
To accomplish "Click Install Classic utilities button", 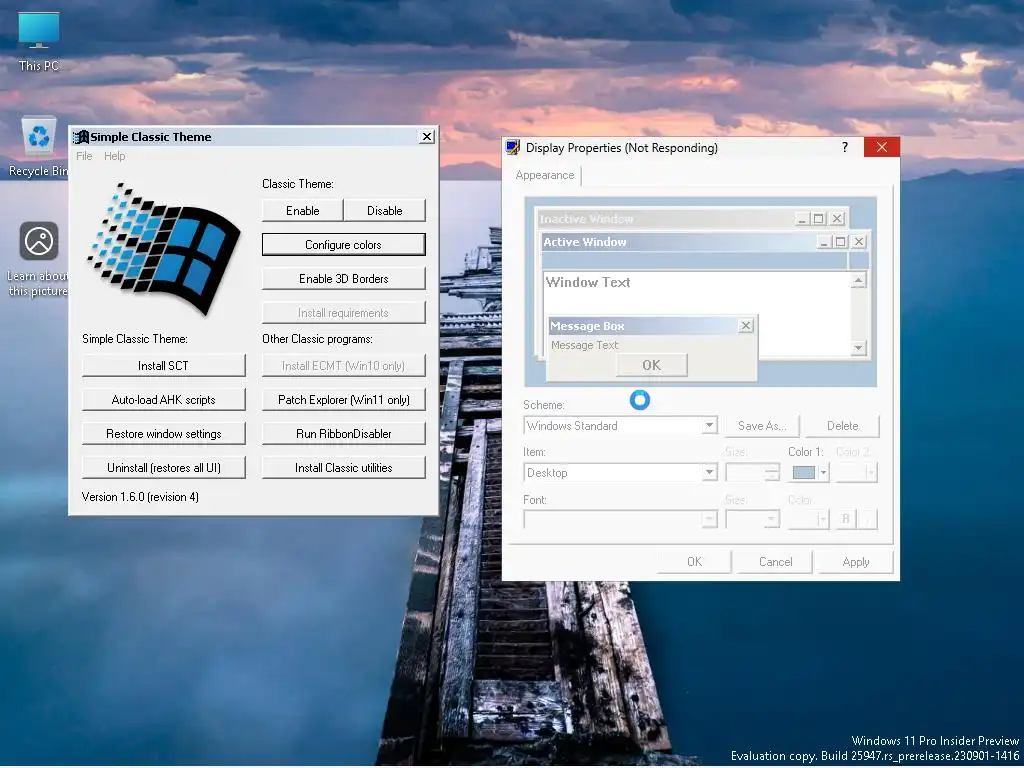I will [x=344, y=468].
